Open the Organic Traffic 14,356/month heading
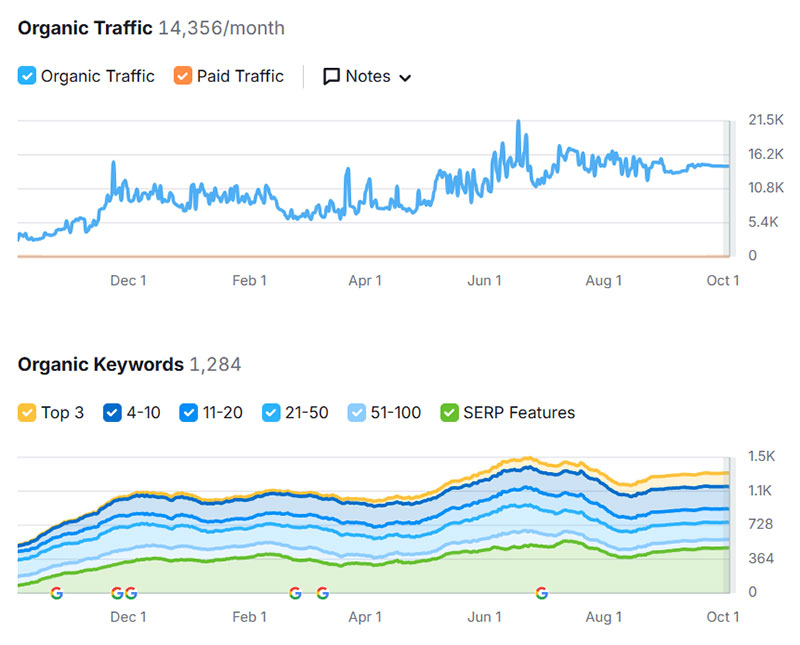Viewport: 800px width, 645px height. (150, 28)
